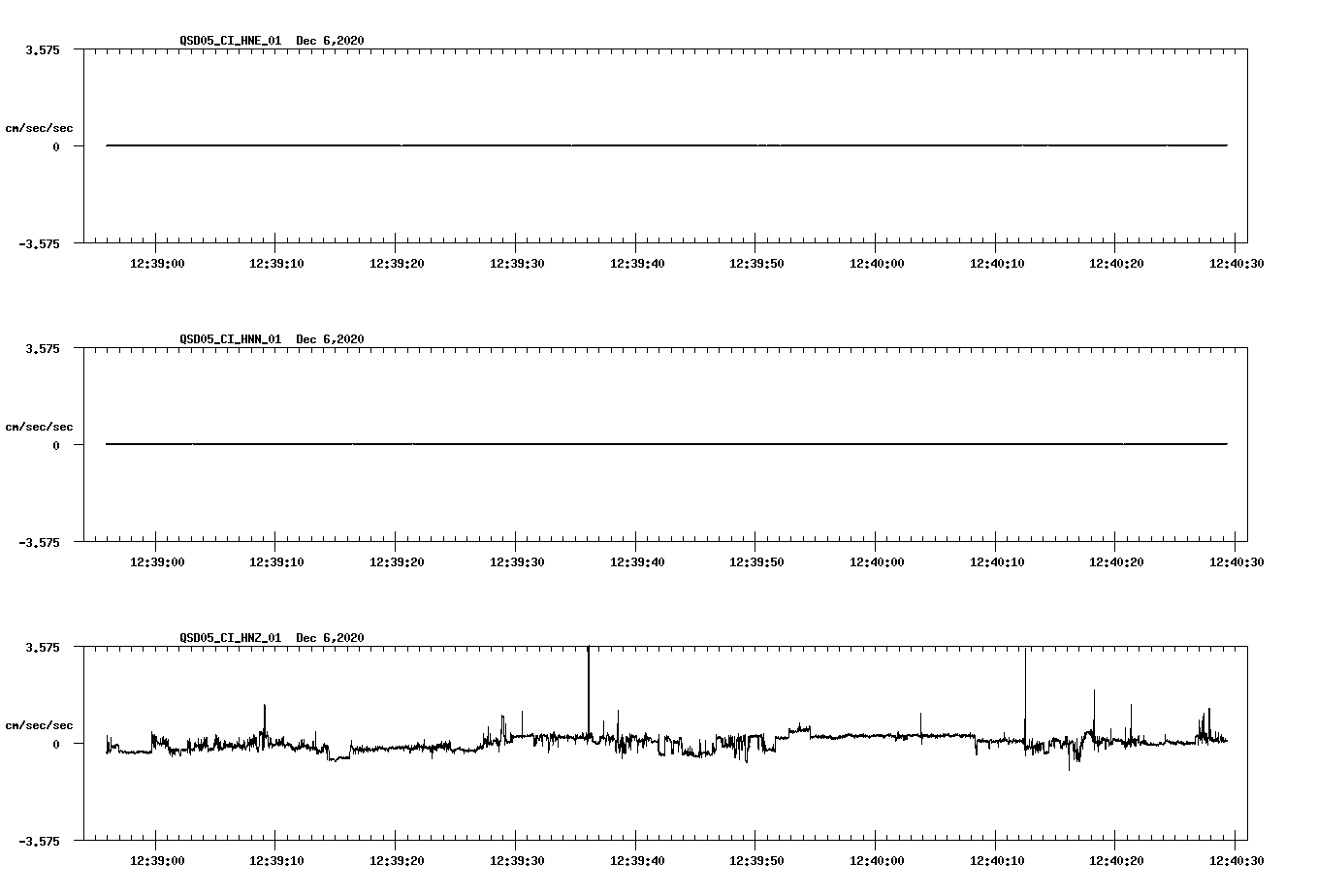1317x896 pixels.
Task: Click the 12:39:20 tick mark on middle axis
Action: tap(398, 545)
